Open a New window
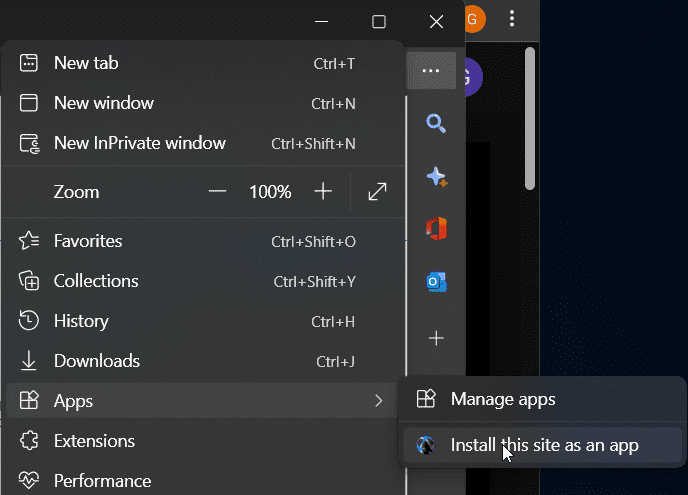 203,103
